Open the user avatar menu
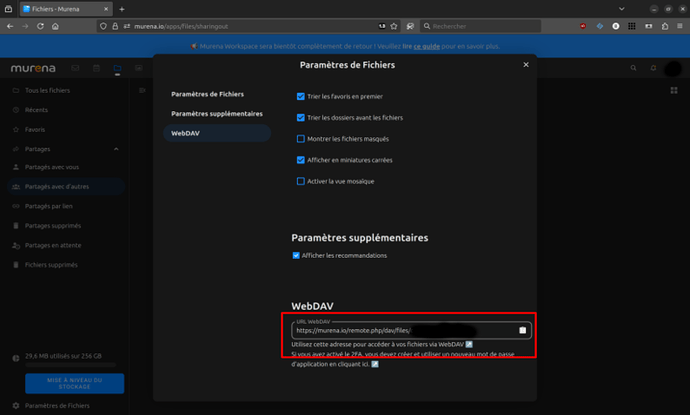The image size is (690, 415). [673, 69]
